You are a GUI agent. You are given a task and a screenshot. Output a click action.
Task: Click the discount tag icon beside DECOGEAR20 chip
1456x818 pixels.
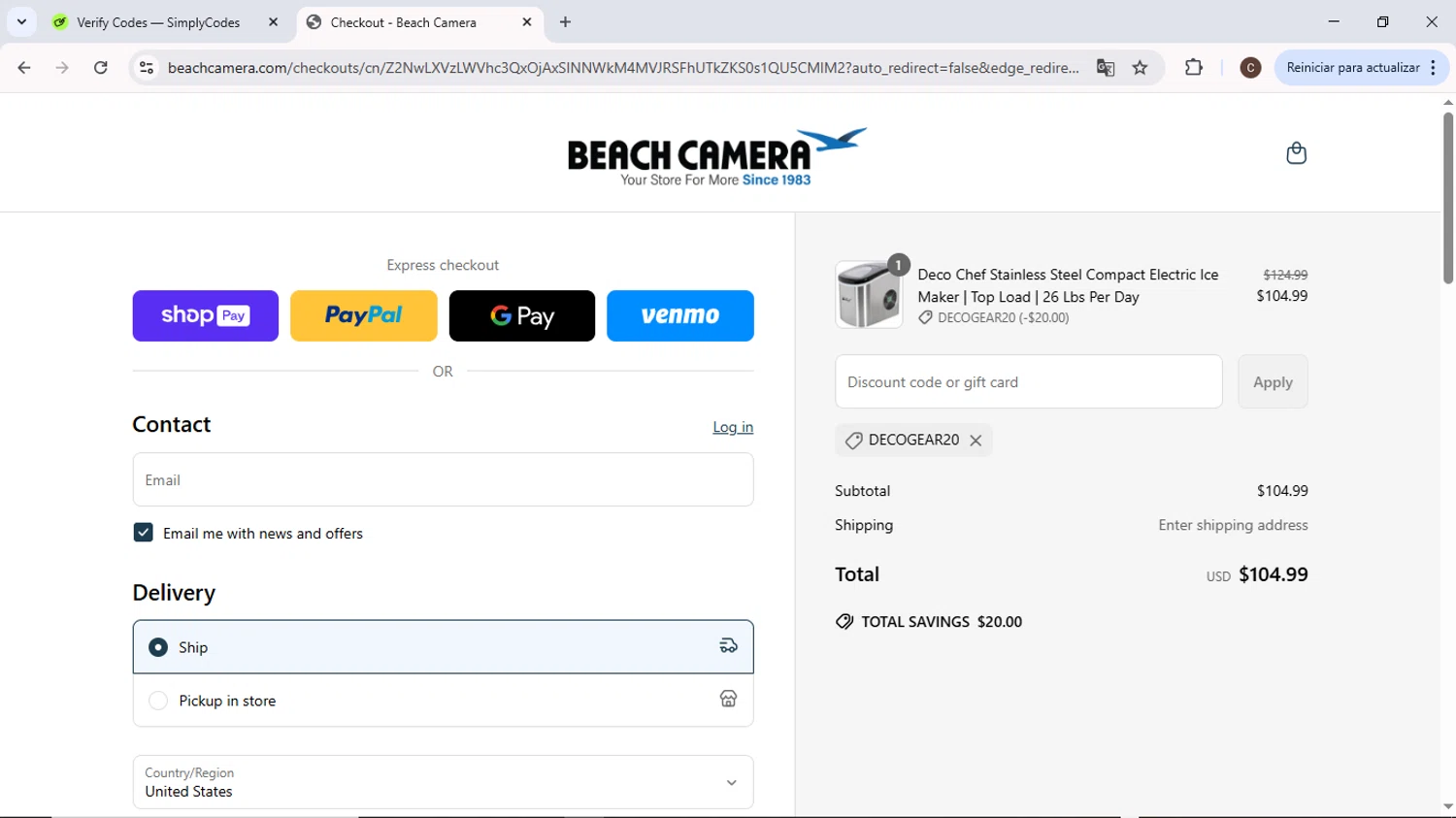point(853,441)
